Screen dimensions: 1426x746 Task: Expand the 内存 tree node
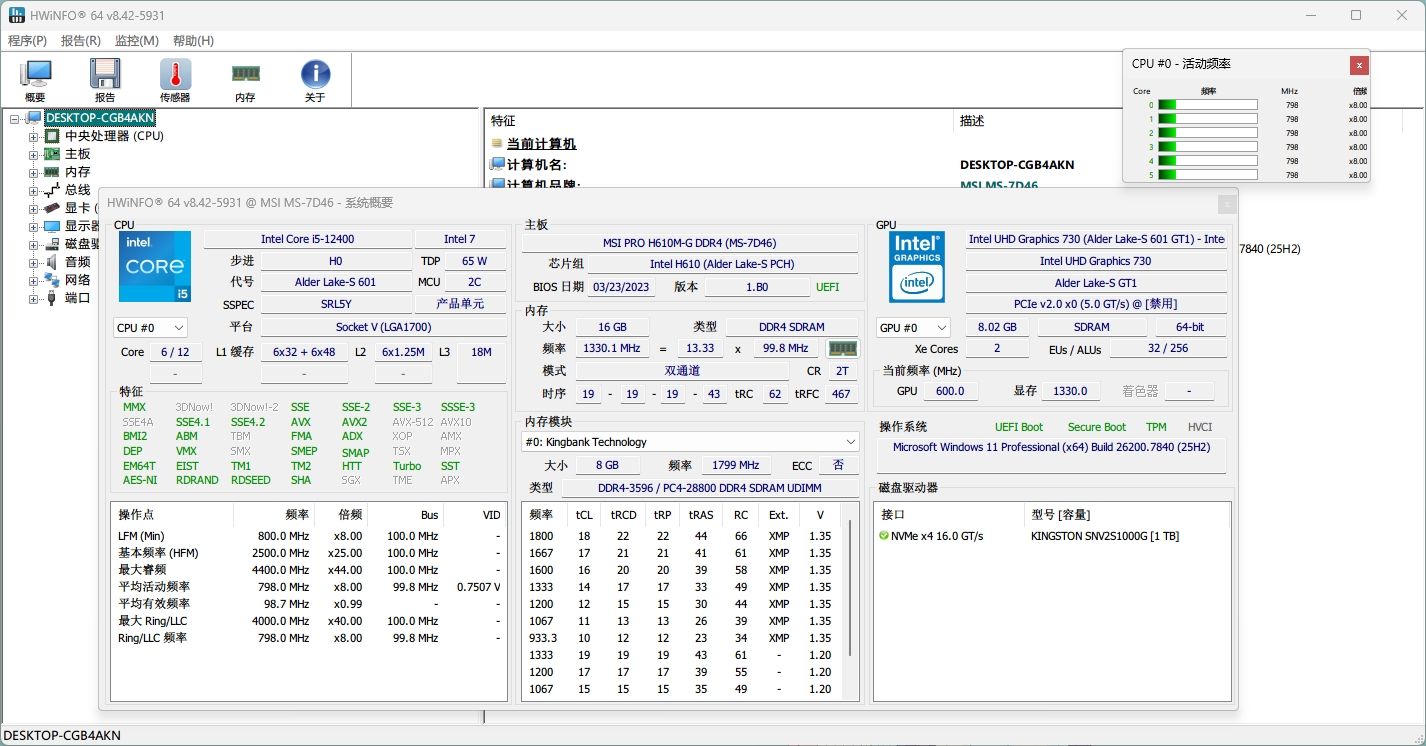coord(33,173)
